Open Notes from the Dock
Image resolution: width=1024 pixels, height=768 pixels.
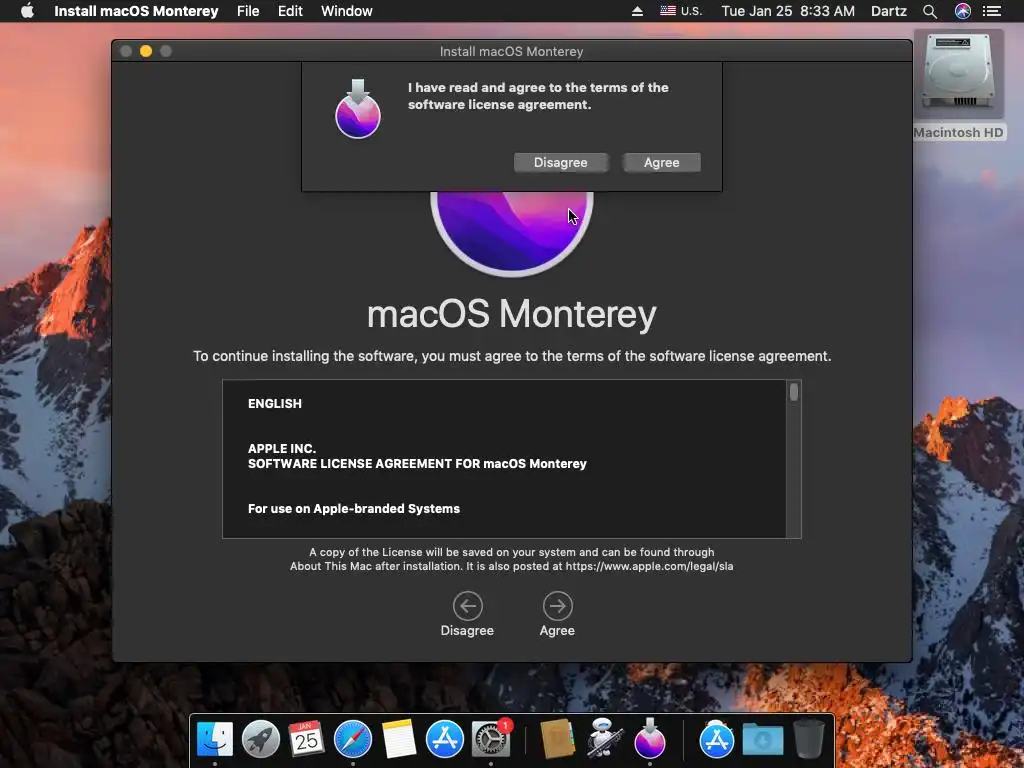398,739
